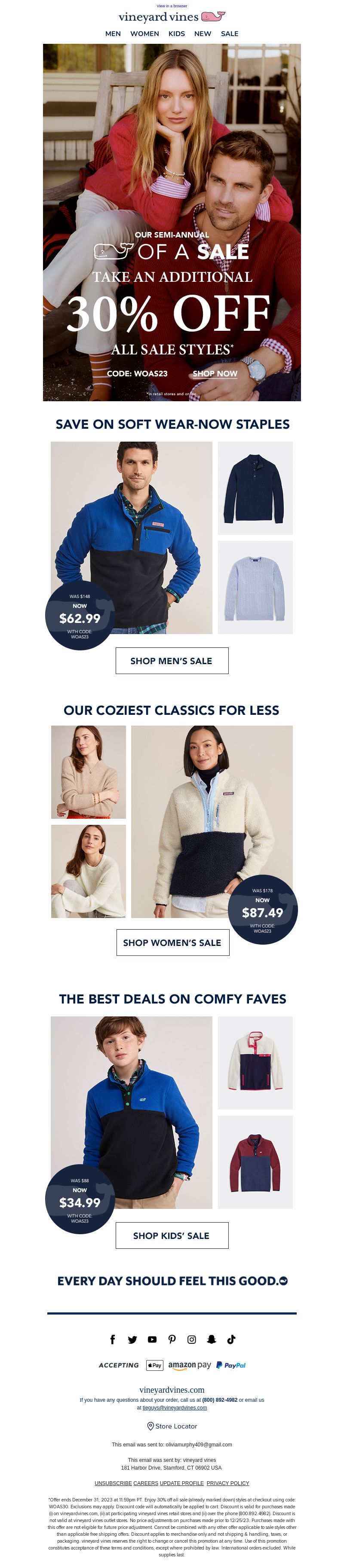This screenshot has height=1568, width=344.
Task: Open the Pinterest social icon
Action: [172, 1339]
